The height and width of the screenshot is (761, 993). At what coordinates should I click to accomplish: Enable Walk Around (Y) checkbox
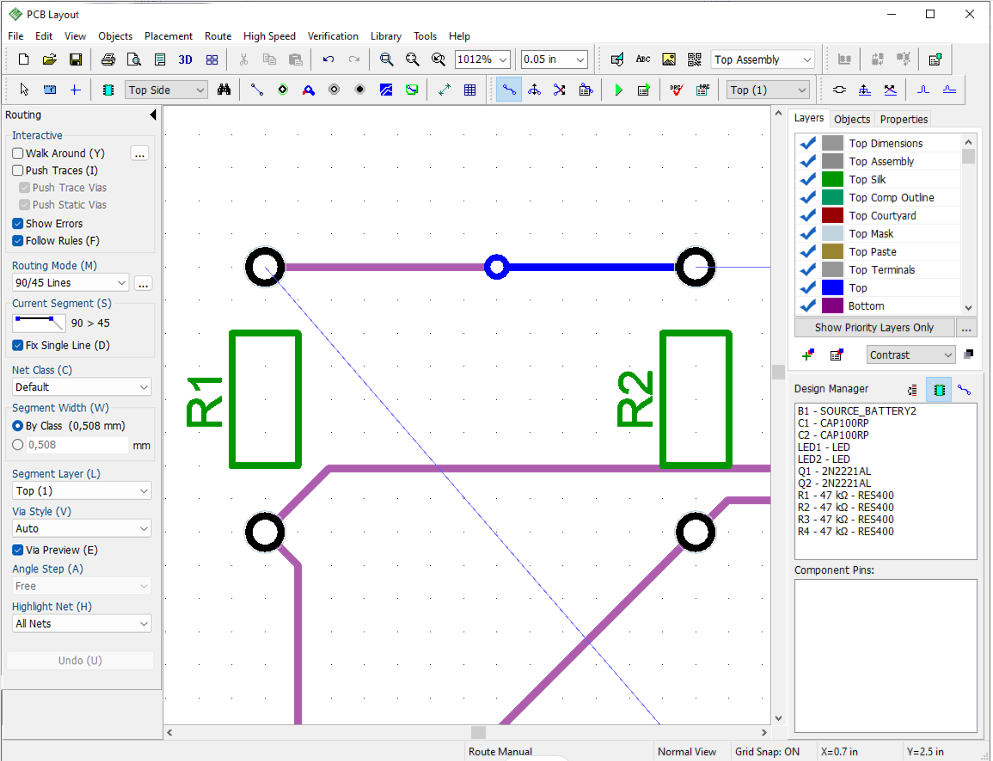pos(18,153)
